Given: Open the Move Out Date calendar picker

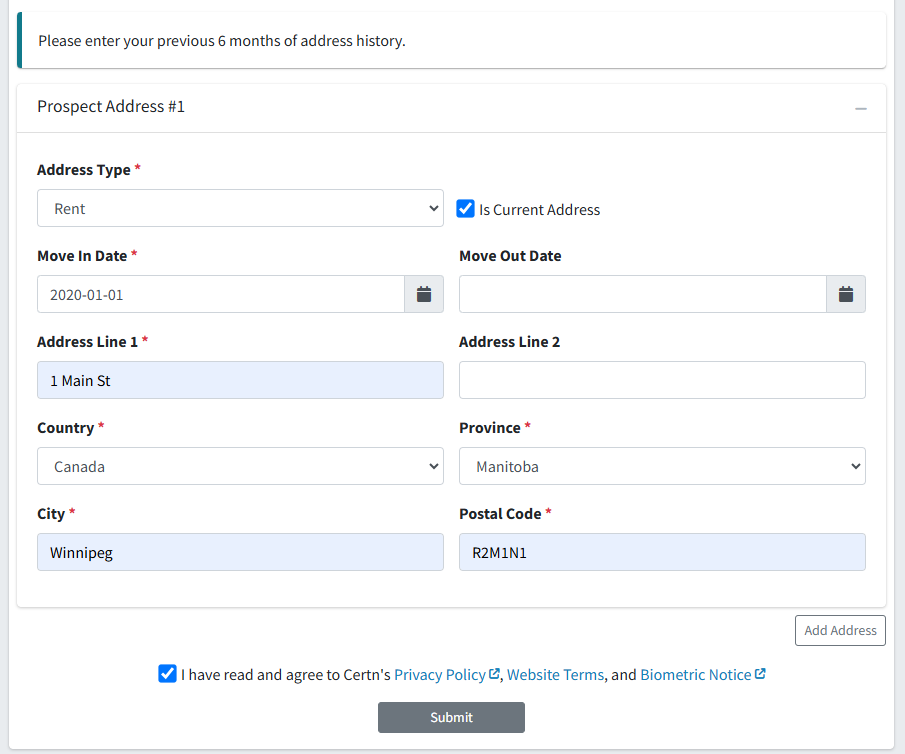Looking at the screenshot, I should click(x=846, y=294).
